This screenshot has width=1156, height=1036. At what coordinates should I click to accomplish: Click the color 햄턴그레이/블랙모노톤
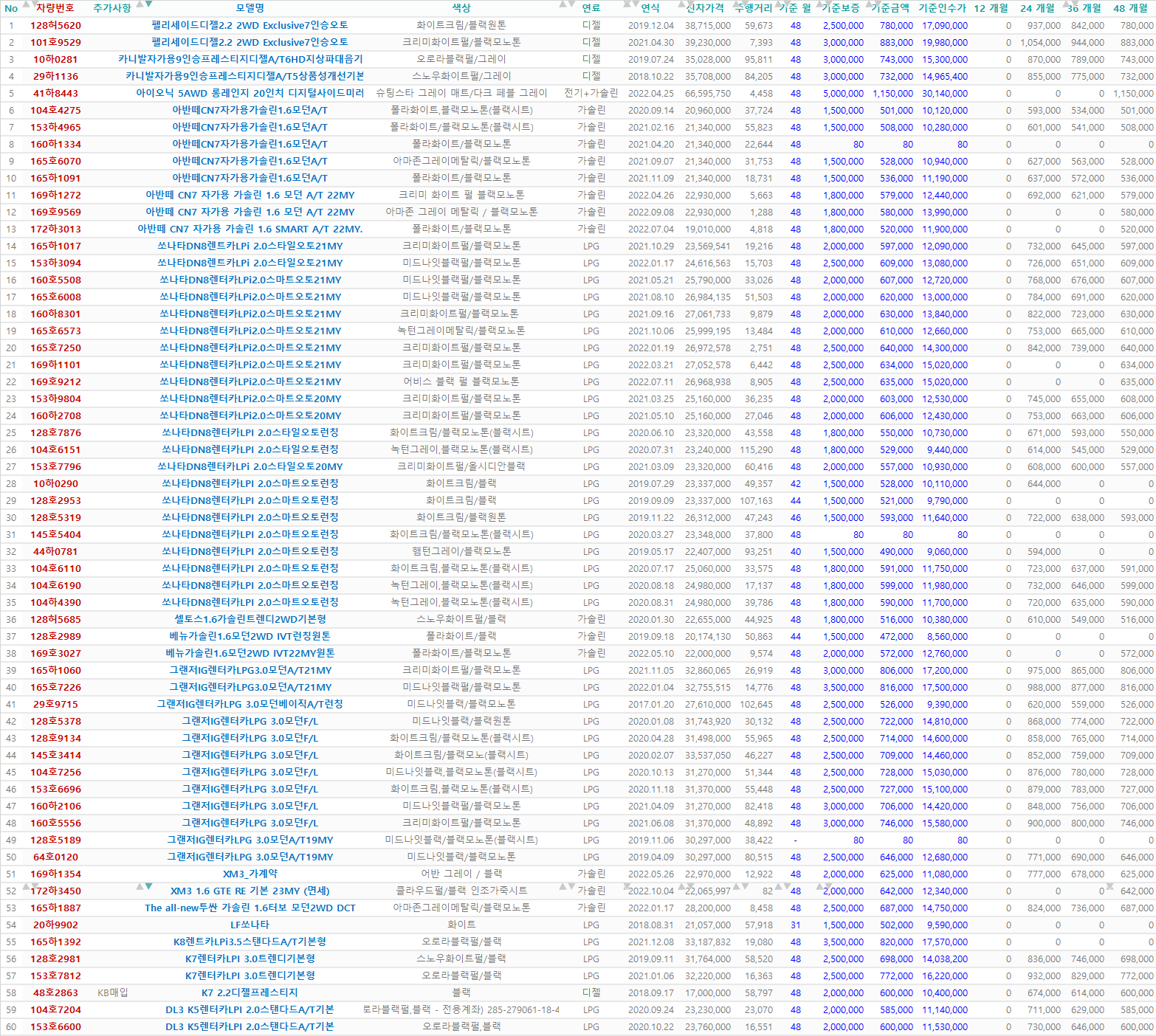[x=461, y=551]
